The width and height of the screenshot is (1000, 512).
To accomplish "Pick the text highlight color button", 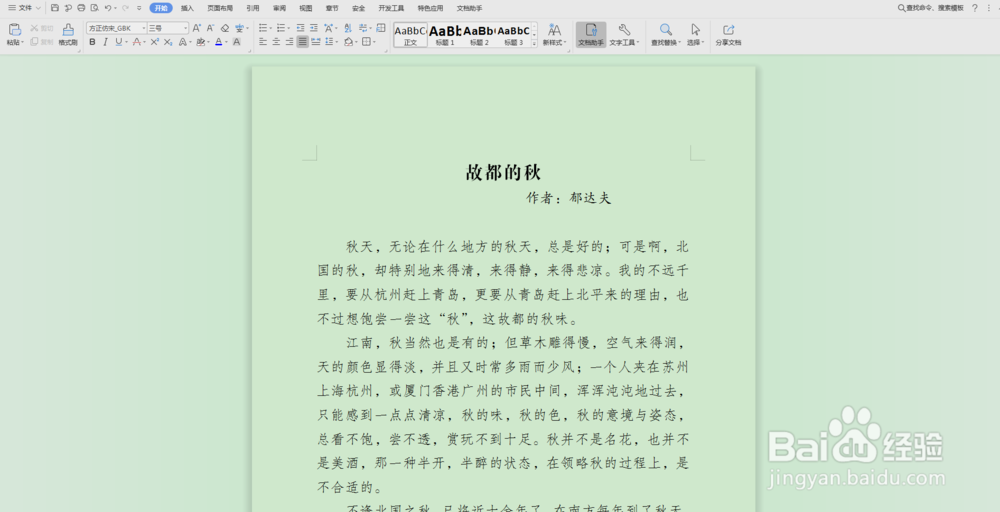I will tap(200, 41).
